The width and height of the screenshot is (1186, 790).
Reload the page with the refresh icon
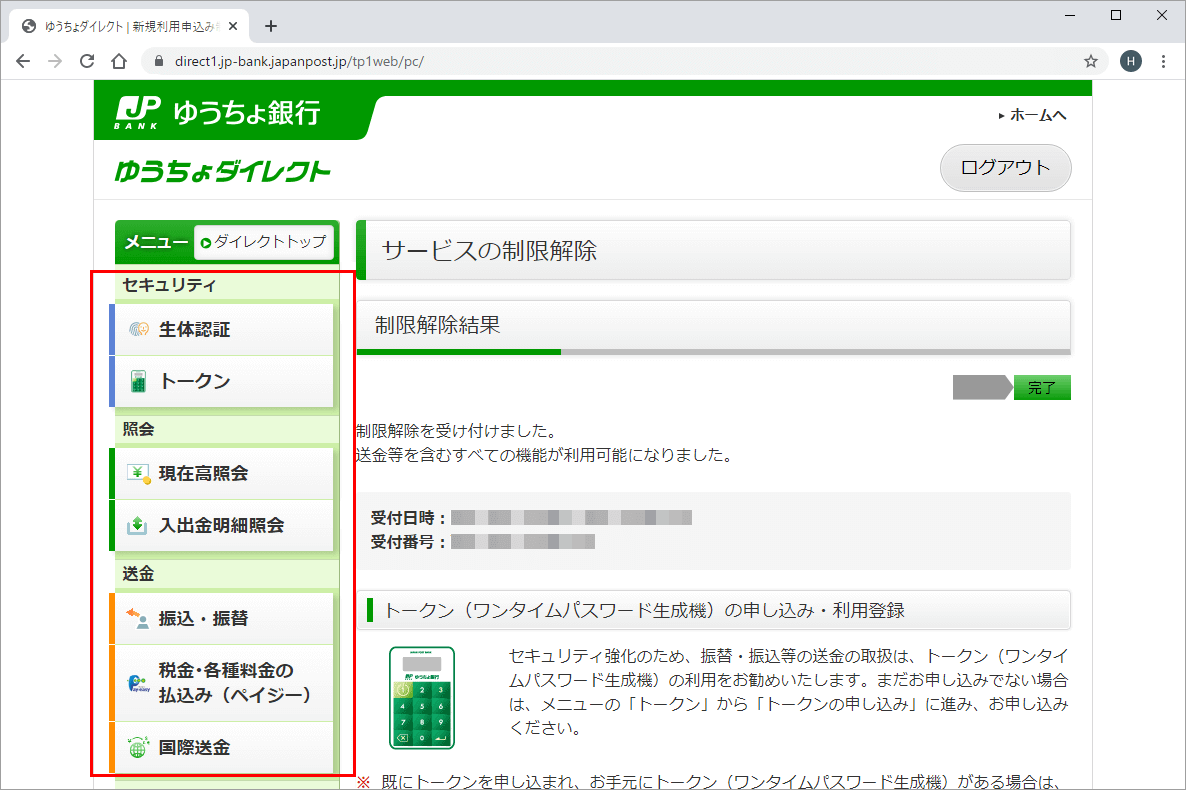(87, 61)
